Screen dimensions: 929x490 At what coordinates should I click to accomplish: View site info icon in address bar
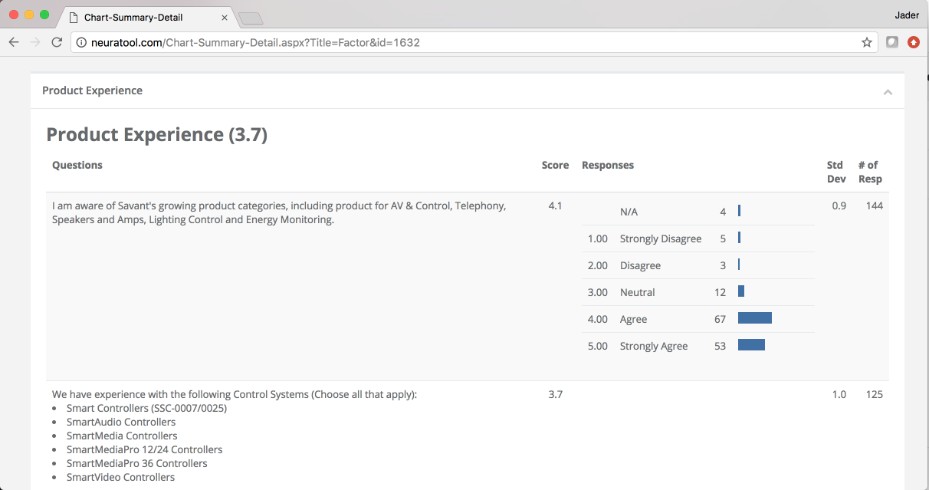81,43
